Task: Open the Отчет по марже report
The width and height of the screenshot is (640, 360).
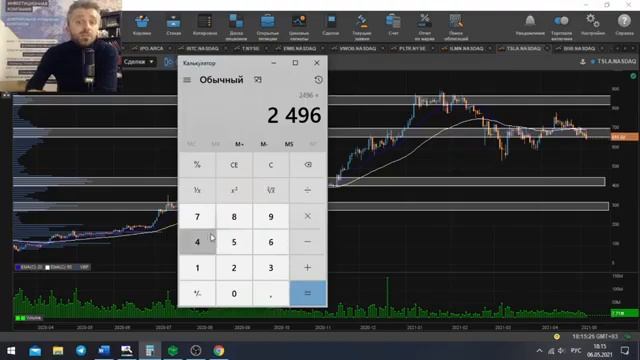Action: coord(424,27)
